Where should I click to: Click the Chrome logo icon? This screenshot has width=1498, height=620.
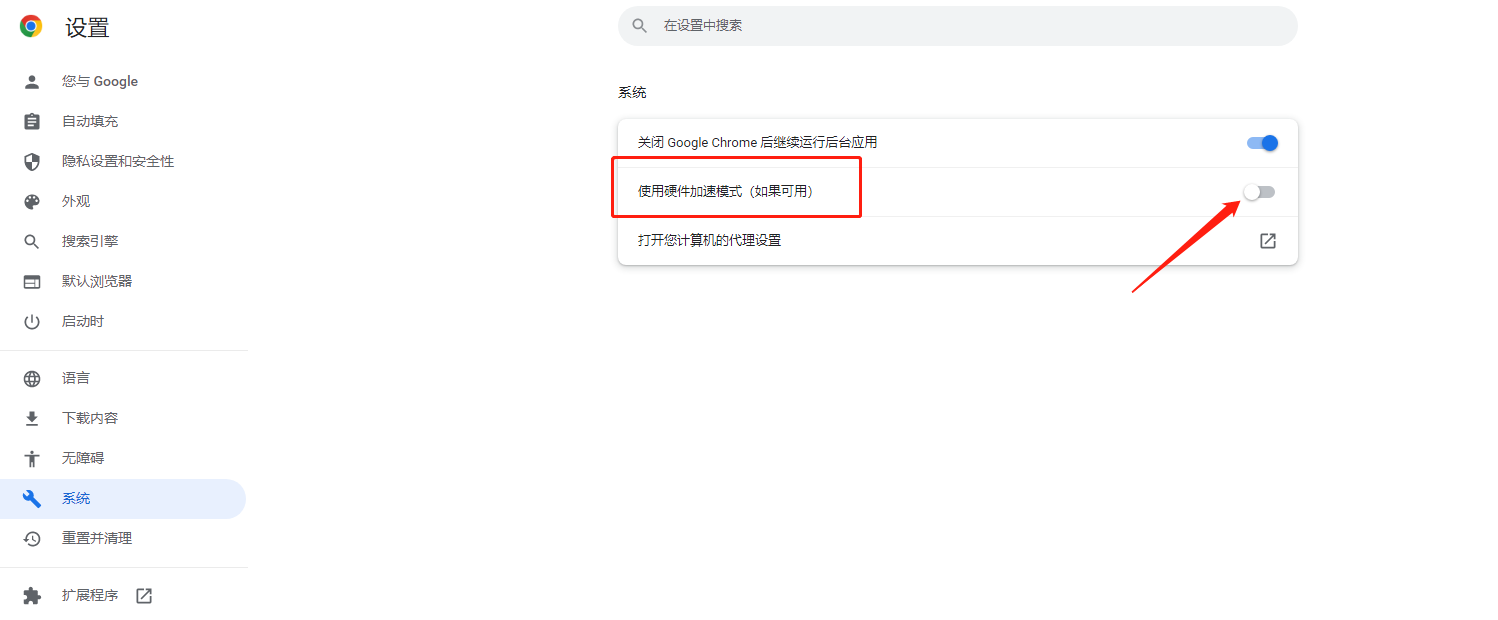[31, 27]
